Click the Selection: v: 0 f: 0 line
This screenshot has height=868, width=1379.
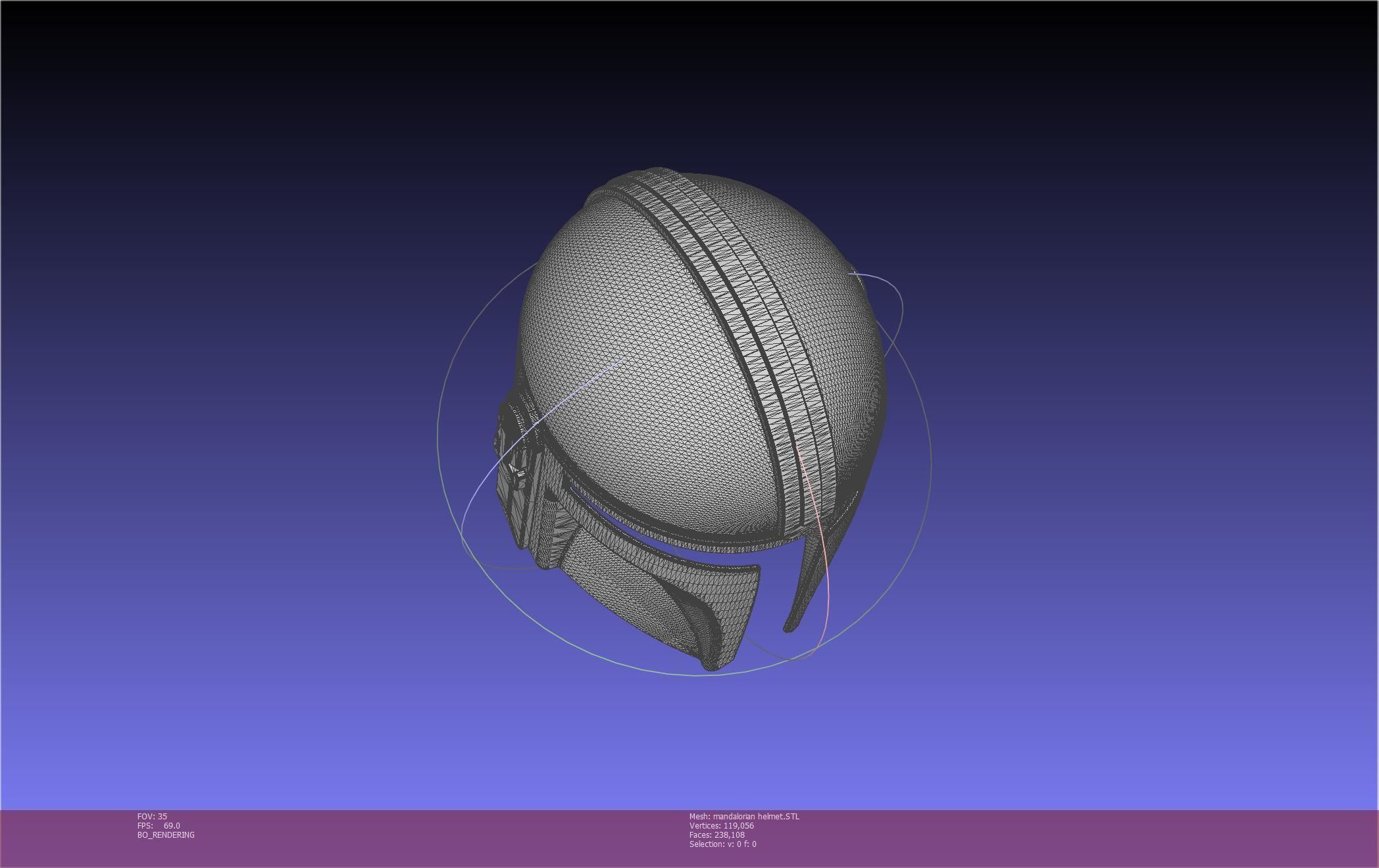coord(723,844)
